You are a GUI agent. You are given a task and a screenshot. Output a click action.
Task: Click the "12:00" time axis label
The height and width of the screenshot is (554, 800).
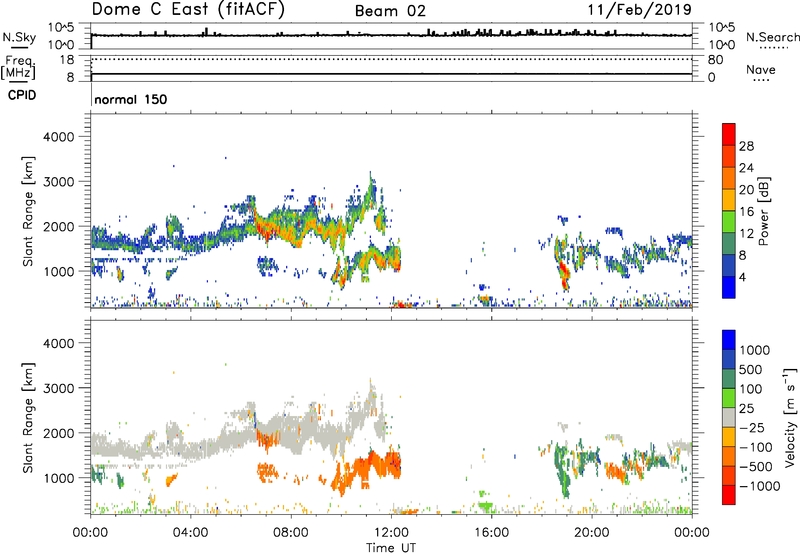(391, 533)
